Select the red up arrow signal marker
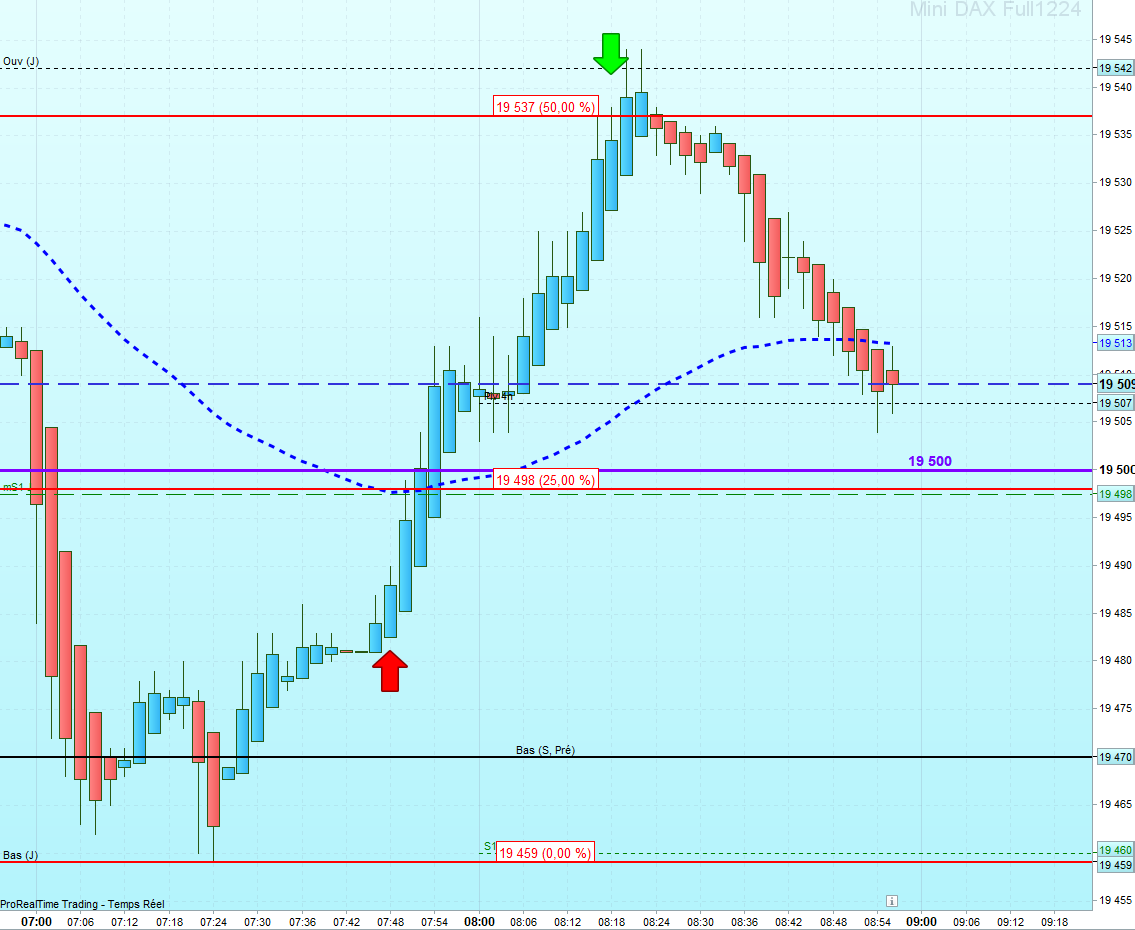Screen dimensions: 1135x930 pyautogui.click(x=390, y=671)
